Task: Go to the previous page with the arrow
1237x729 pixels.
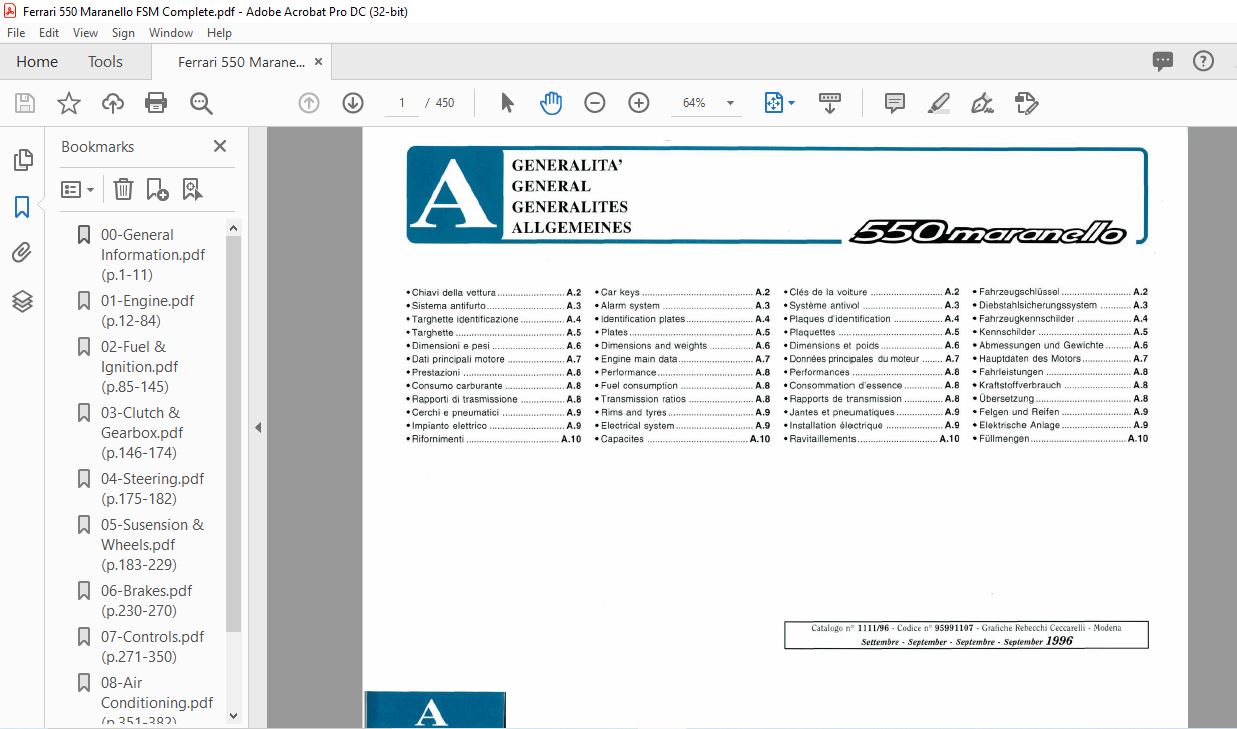Action: click(x=309, y=103)
